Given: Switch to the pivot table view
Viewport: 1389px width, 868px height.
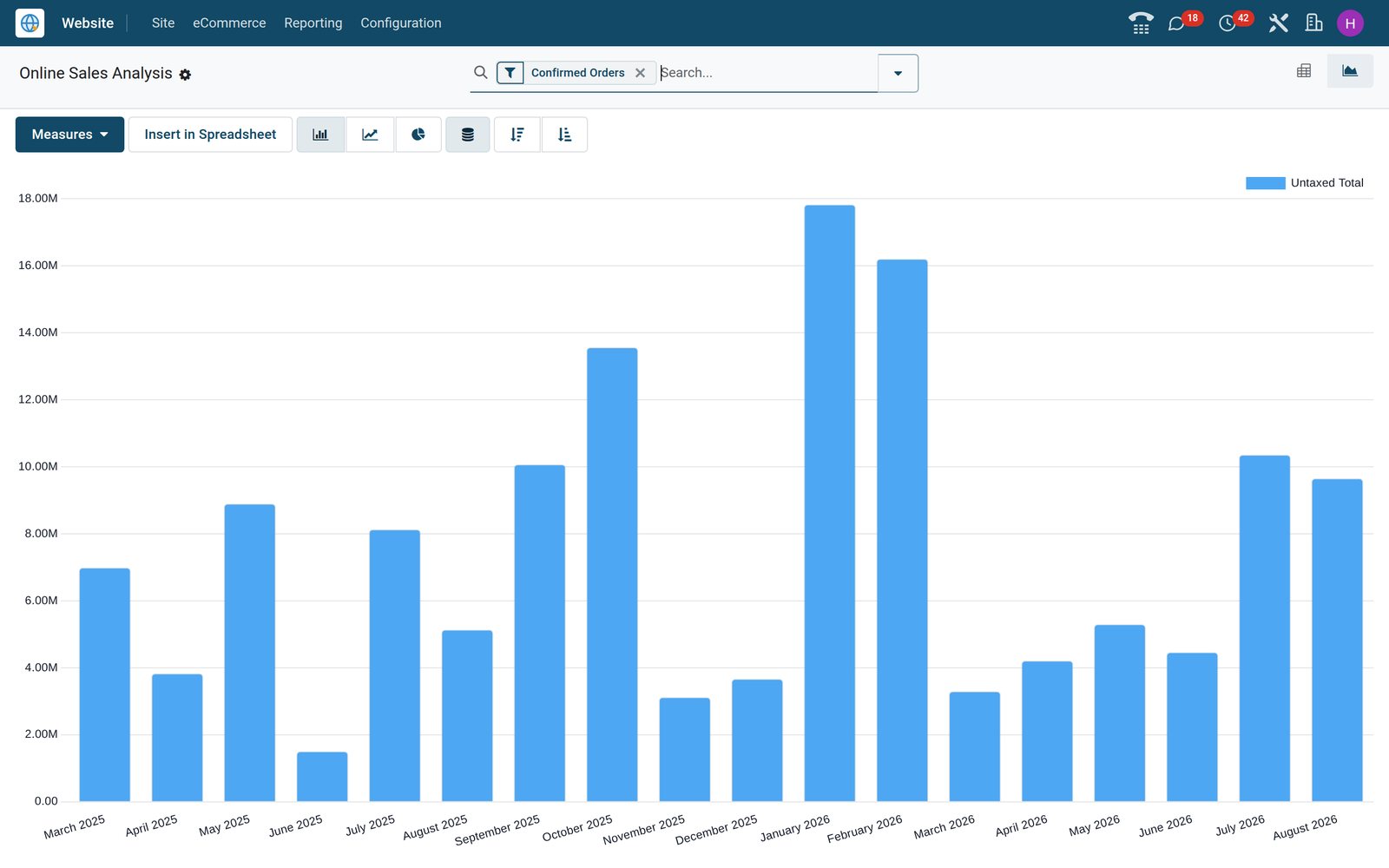Looking at the screenshot, I should point(1304,71).
